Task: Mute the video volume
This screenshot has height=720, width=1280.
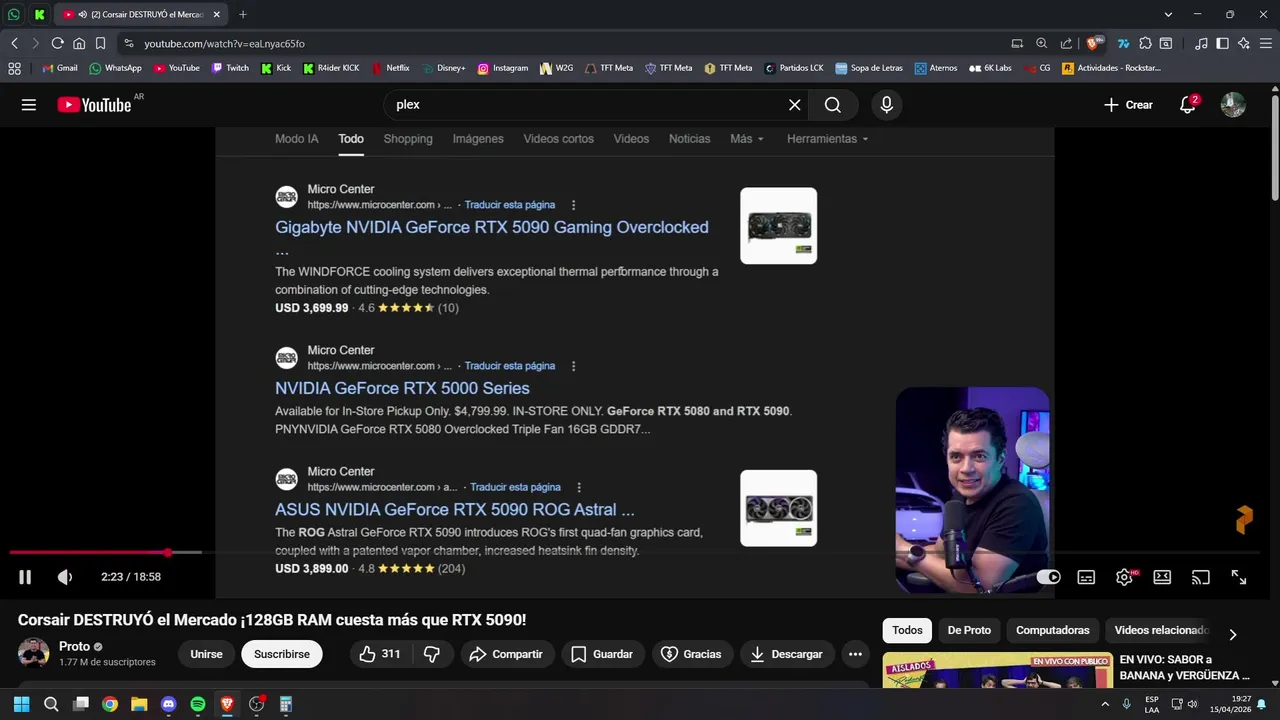Action: [x=65, y=577]
